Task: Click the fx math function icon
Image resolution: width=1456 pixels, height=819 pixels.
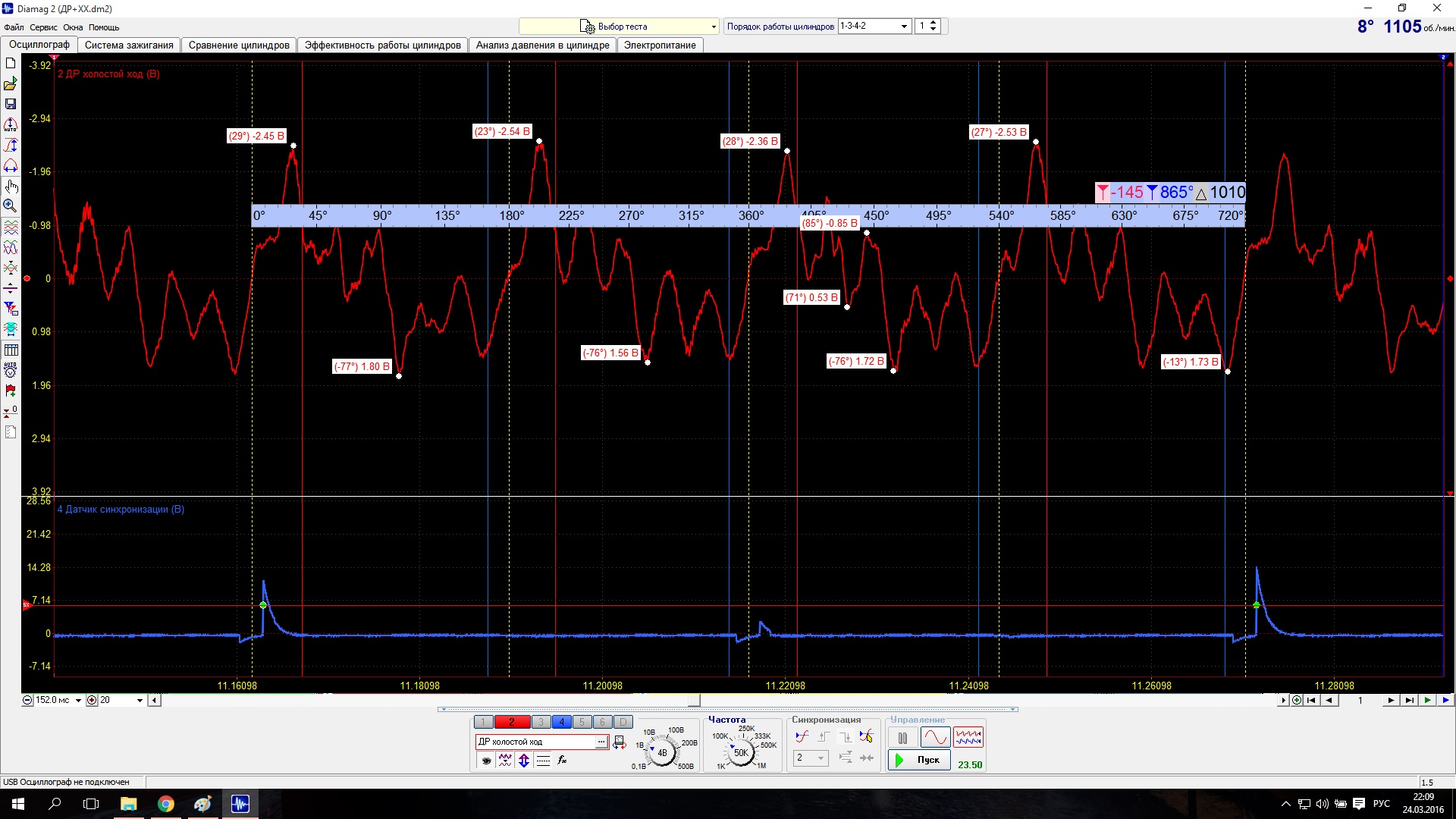Action: tap(562, 760)
